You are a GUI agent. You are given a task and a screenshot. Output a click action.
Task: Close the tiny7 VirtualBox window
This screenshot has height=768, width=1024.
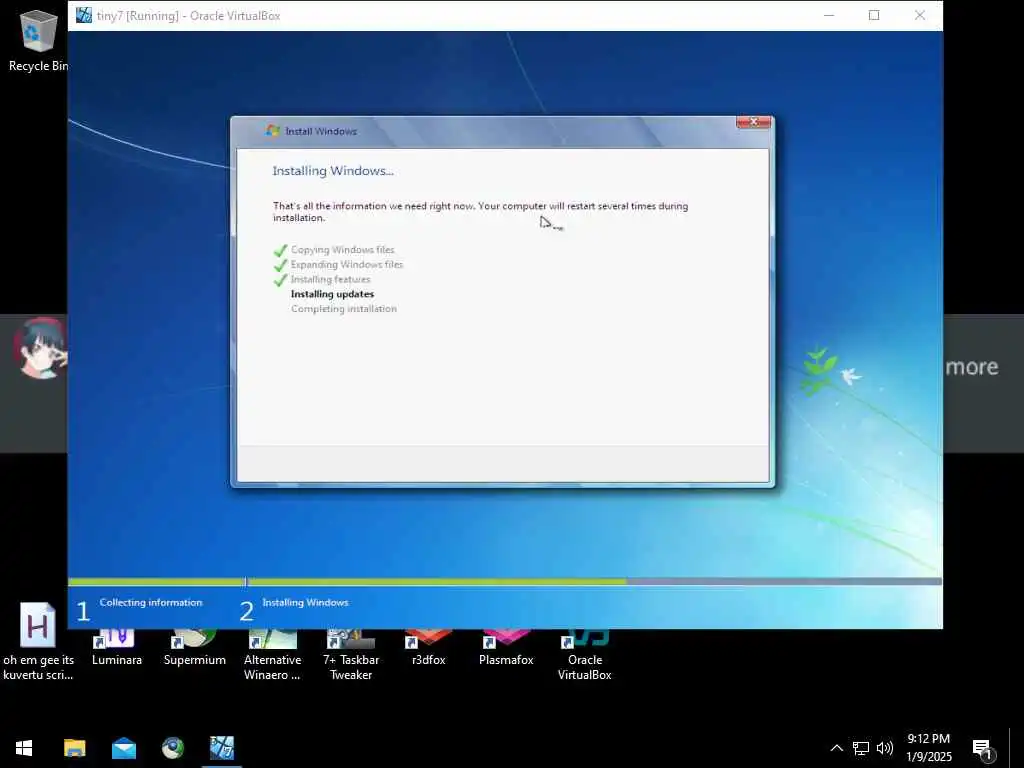920,15
